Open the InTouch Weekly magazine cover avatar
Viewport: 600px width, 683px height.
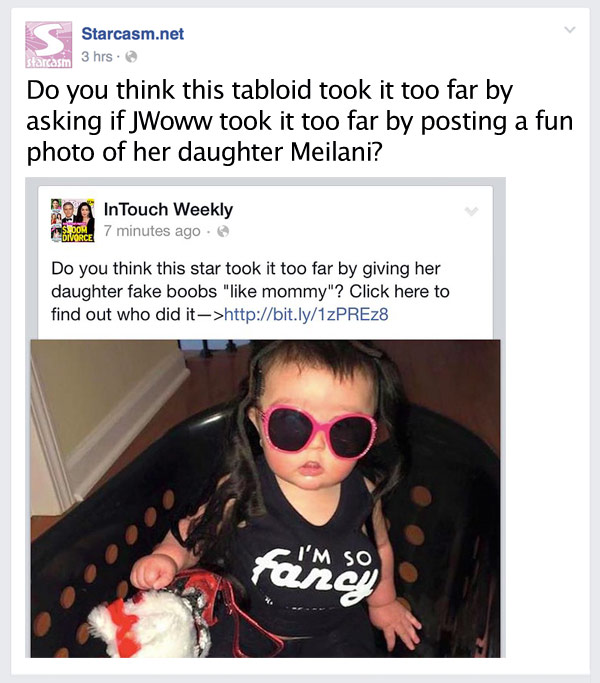tap(72, 220)
